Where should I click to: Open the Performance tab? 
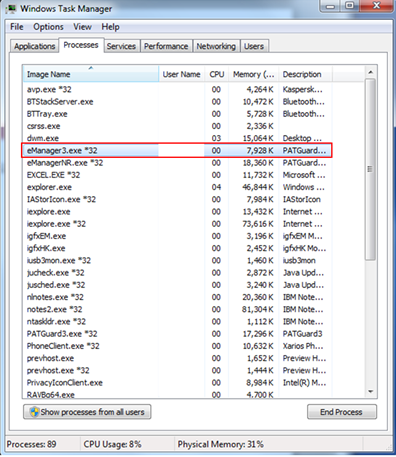[166, 46]
